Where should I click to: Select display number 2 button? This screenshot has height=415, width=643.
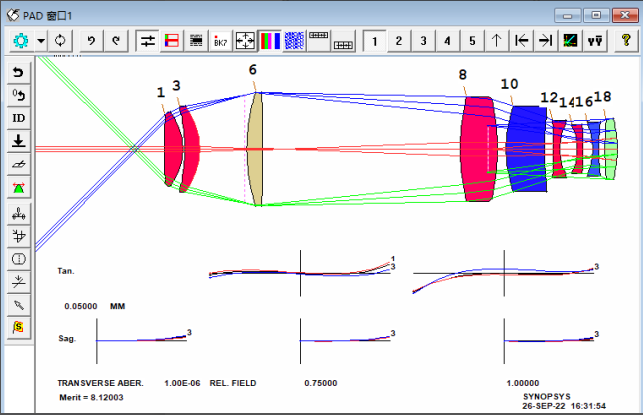pyautogui.click(x=399, y=41)
